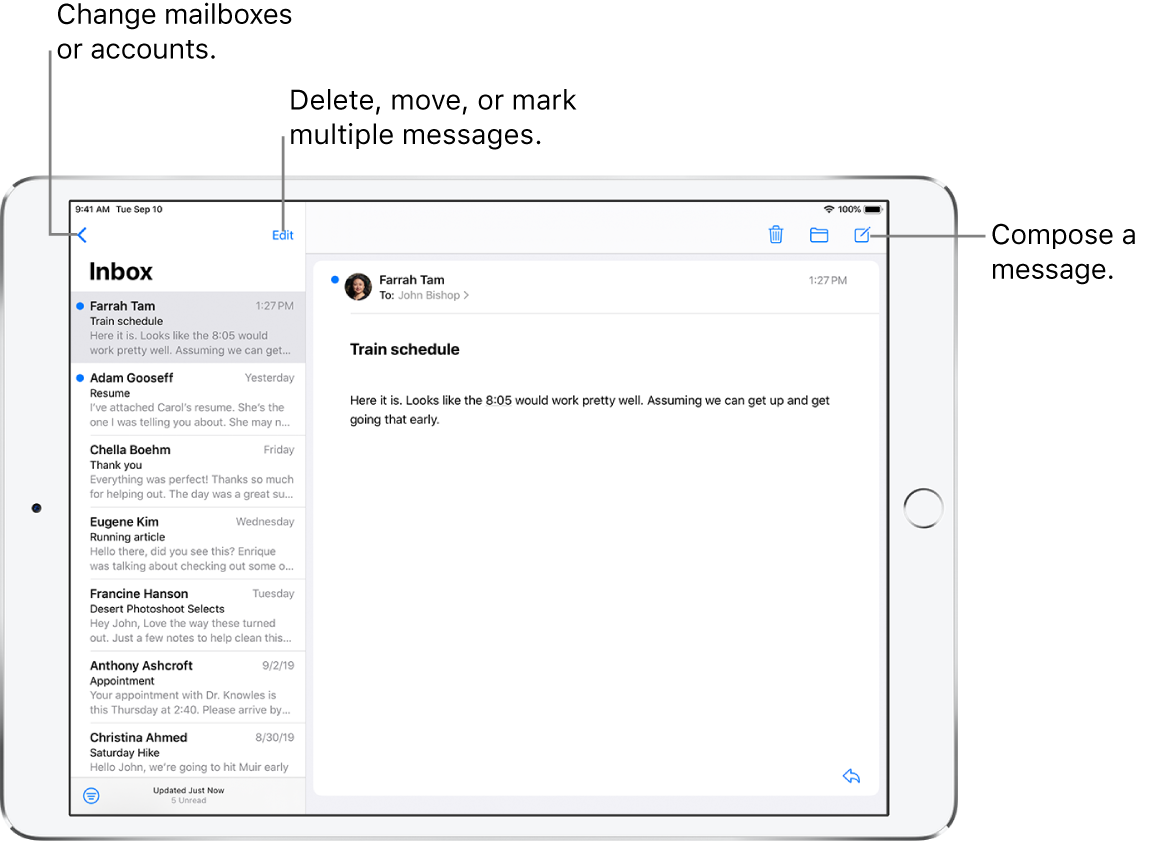Open Christina Ahmed's Saturday Hike email

pos(188,751)
